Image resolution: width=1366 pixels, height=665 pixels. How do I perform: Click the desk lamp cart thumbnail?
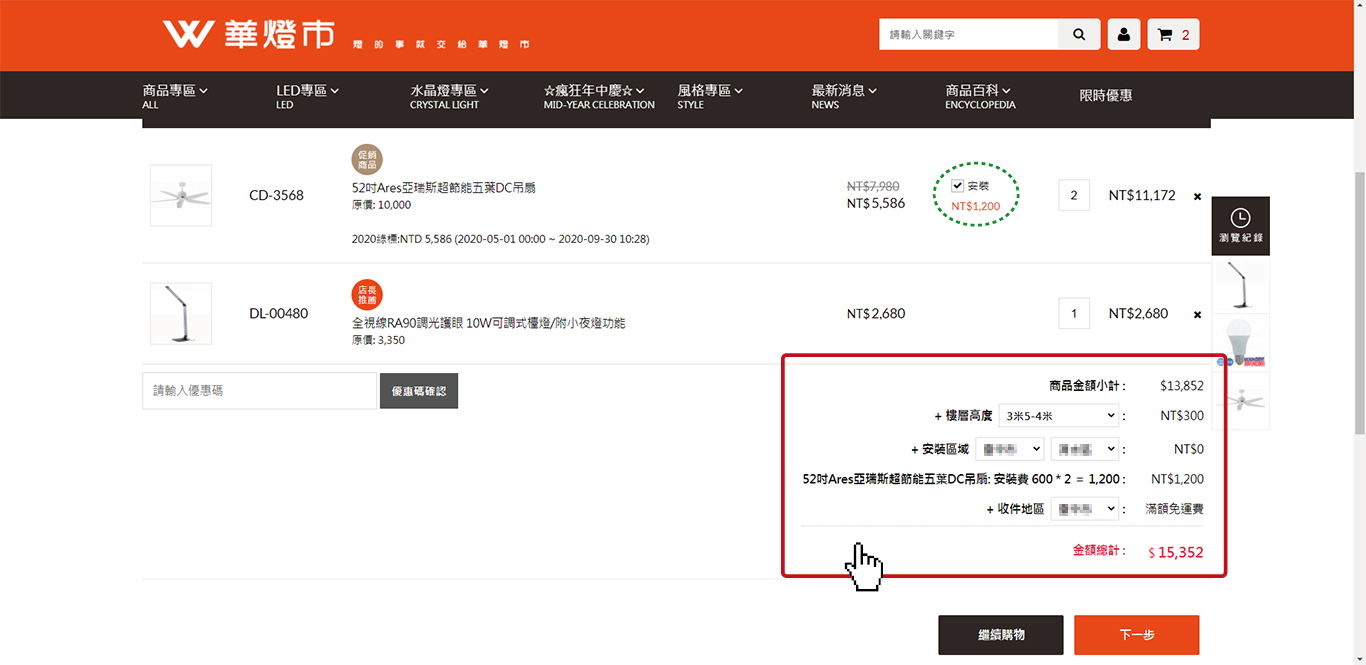pyautogui.click(x=181, y=313)
